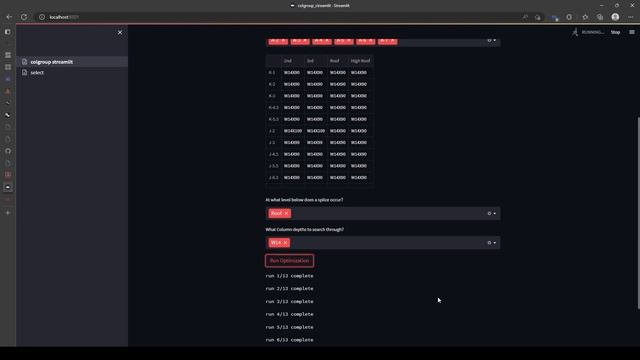Click the 3rd column header in the table
The image size is (640, 360).
[315, 61]
